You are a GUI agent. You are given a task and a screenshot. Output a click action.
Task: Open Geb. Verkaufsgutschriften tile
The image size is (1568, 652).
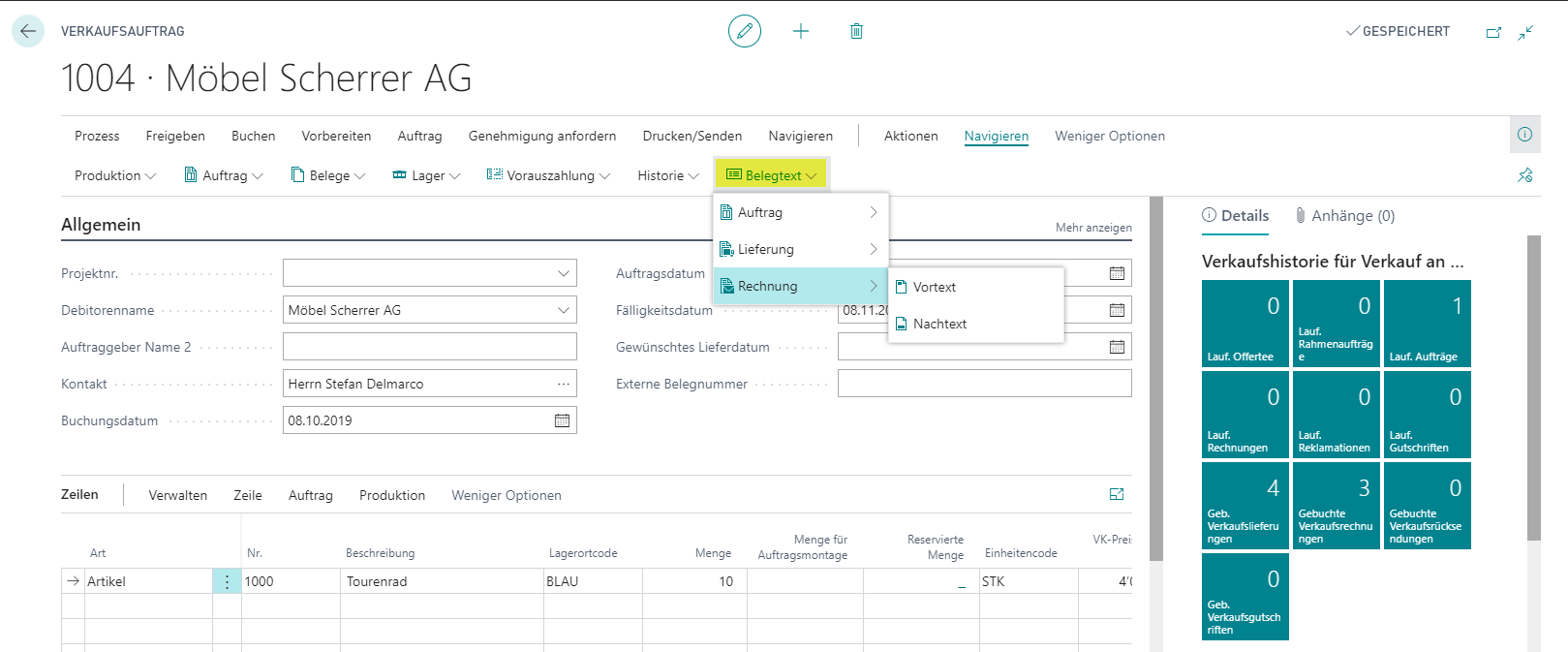click(1245, 597)
